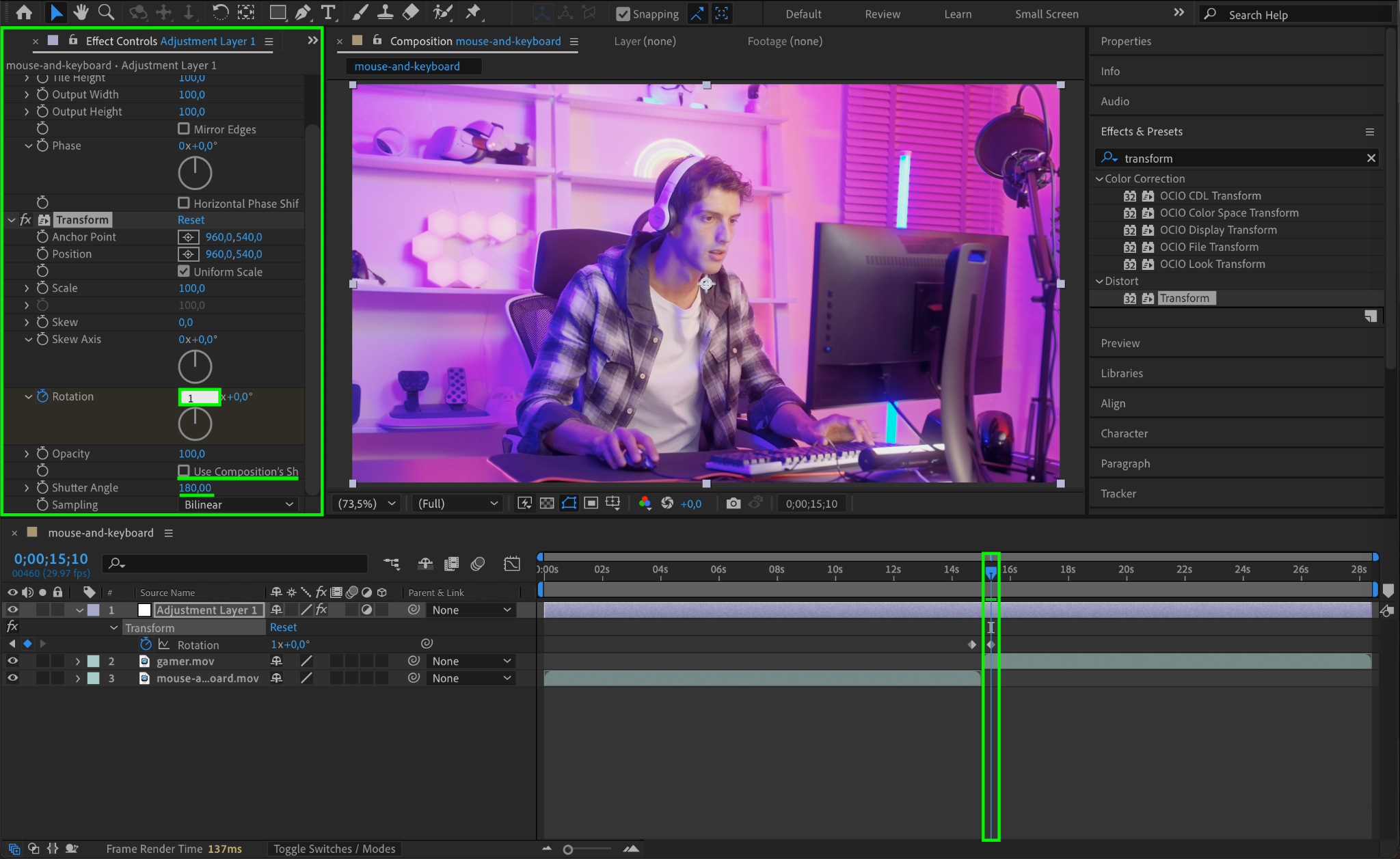Click the Take Snapshot camera icon
Viewport: 1400px width, 859px height.
[733, 504]
